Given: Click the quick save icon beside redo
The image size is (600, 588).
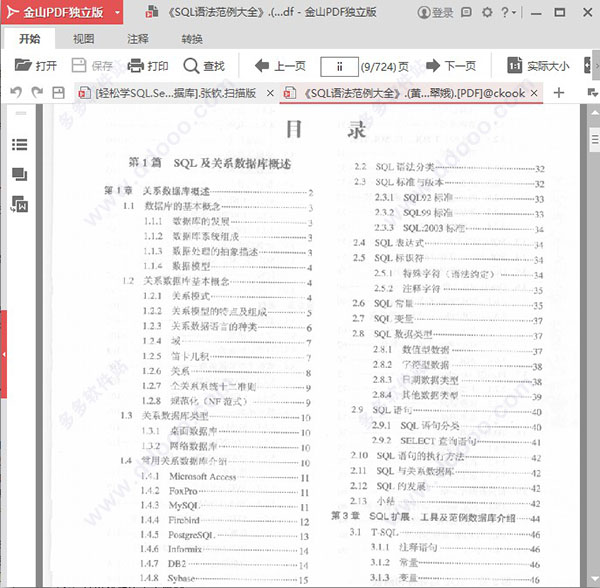Looking at the screenshot, I should (x=58, y=93).
